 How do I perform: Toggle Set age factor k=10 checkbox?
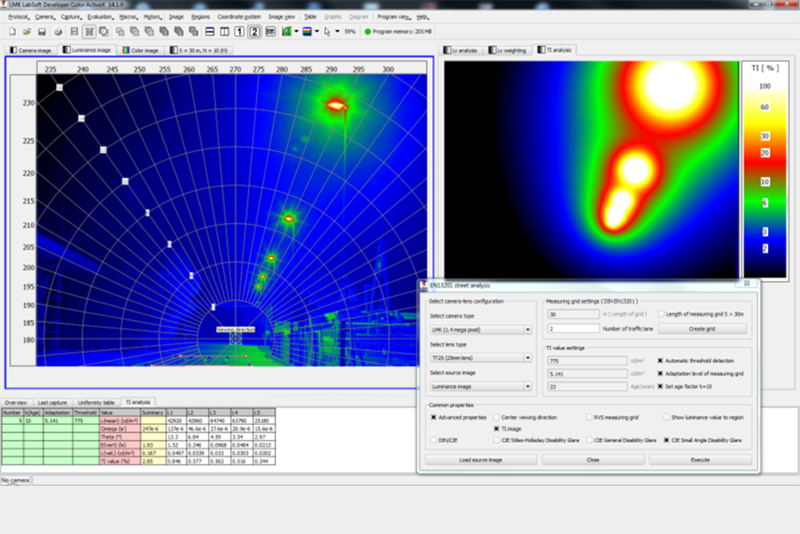tap(660, 387)
